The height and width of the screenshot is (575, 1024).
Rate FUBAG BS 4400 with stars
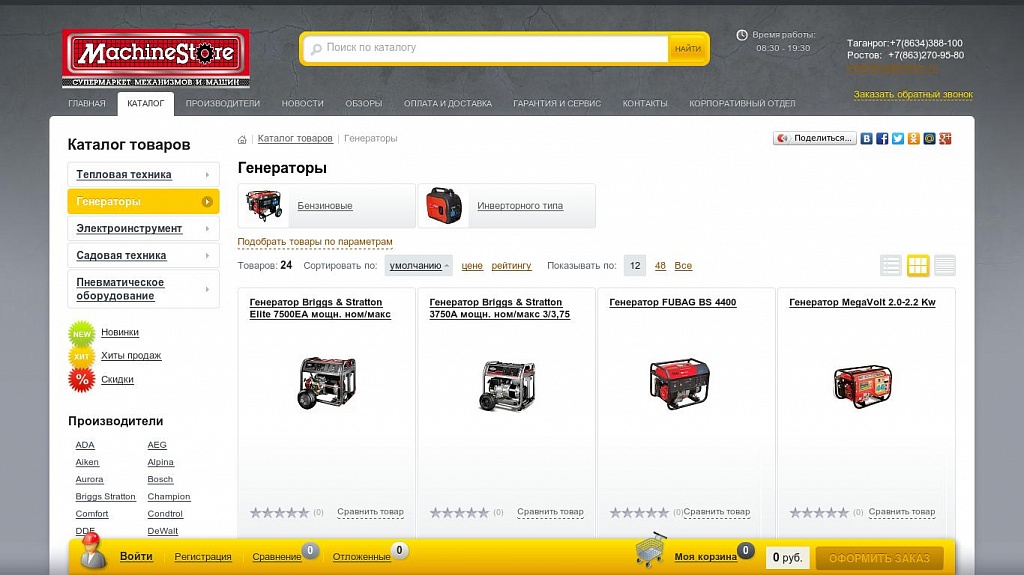(639, 513)
